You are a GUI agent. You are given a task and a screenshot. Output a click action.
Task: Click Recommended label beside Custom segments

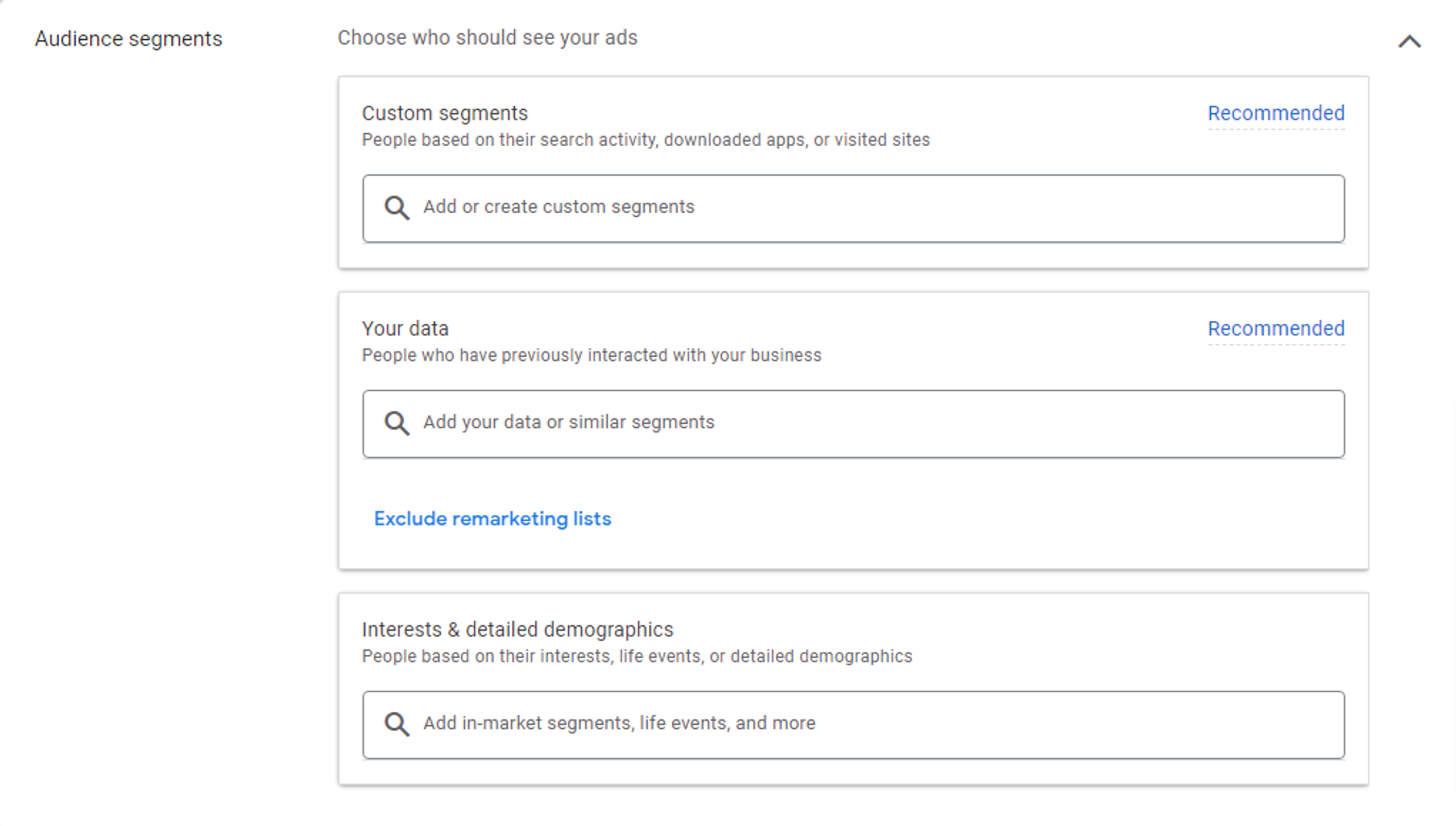pos(1276,113)
